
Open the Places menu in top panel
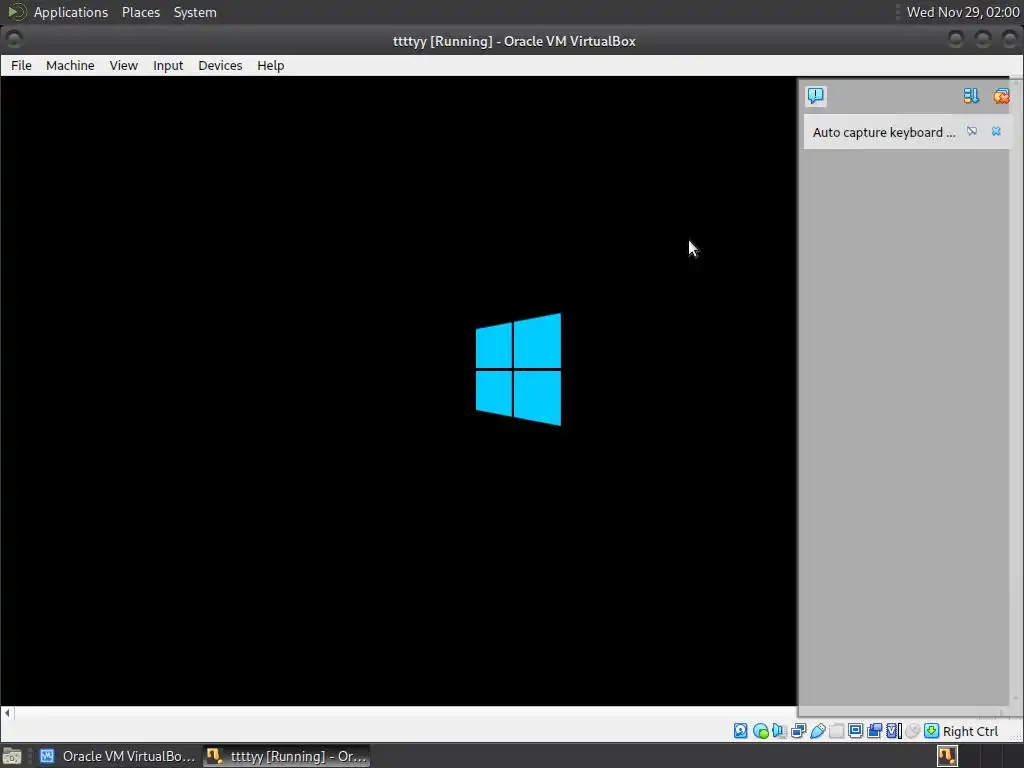[x=140, y=12]
